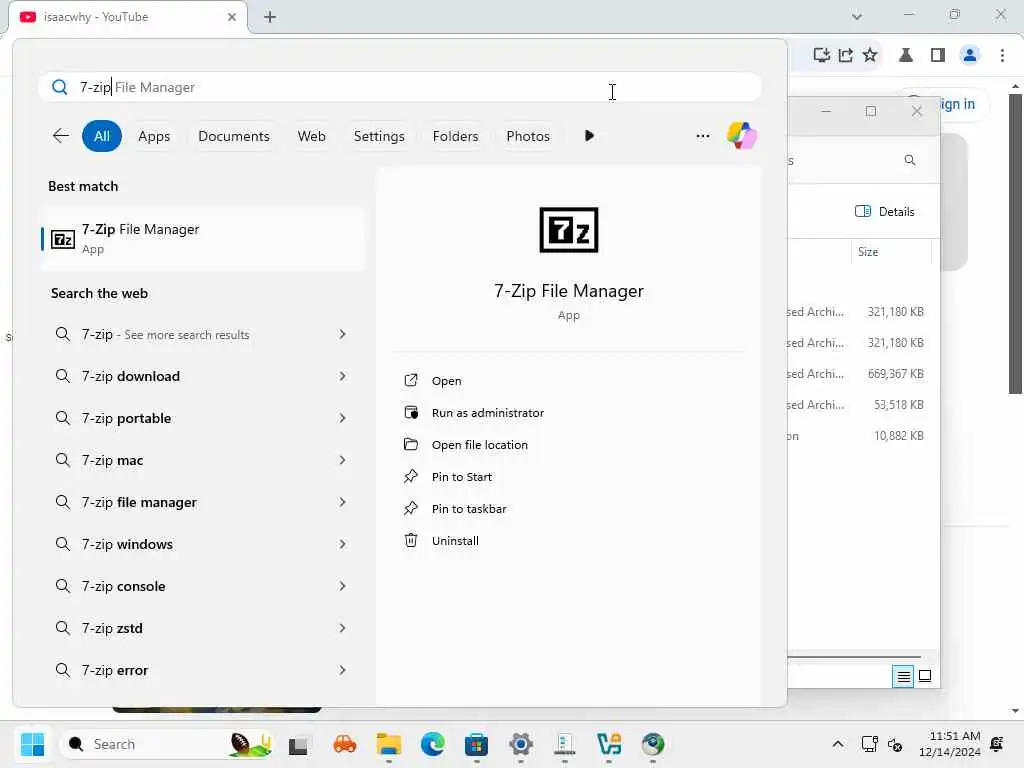This screenshot has height=768, width=1024.
Task: Run 7-Zip as administrator
Action: 487,413
